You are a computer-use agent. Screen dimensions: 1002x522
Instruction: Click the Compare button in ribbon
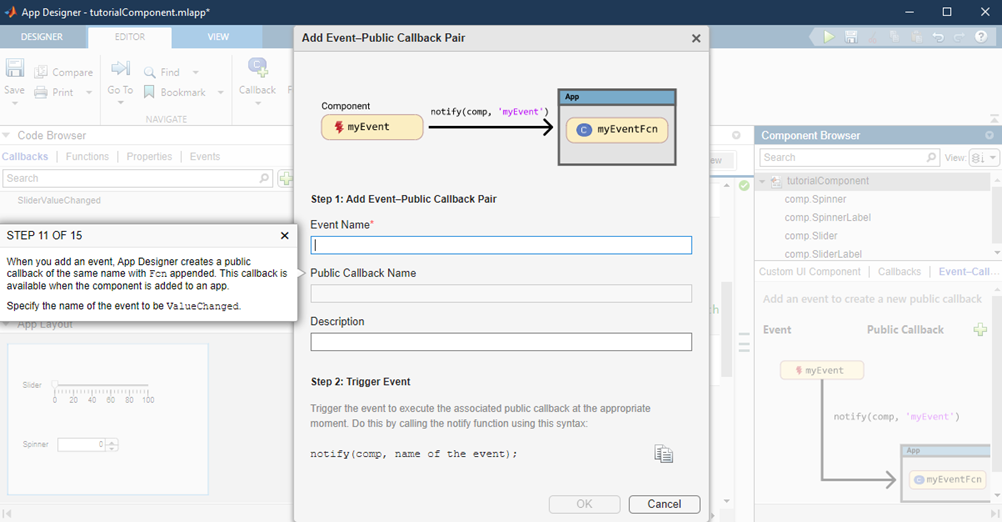pyautogui.click(x=63, y=72)
